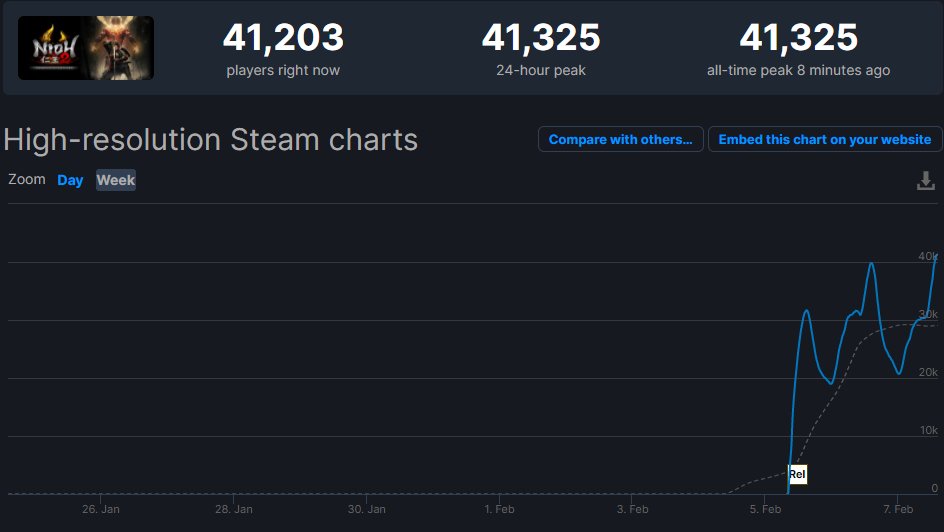Click the 41,203 players right now figure

point(283,37)
